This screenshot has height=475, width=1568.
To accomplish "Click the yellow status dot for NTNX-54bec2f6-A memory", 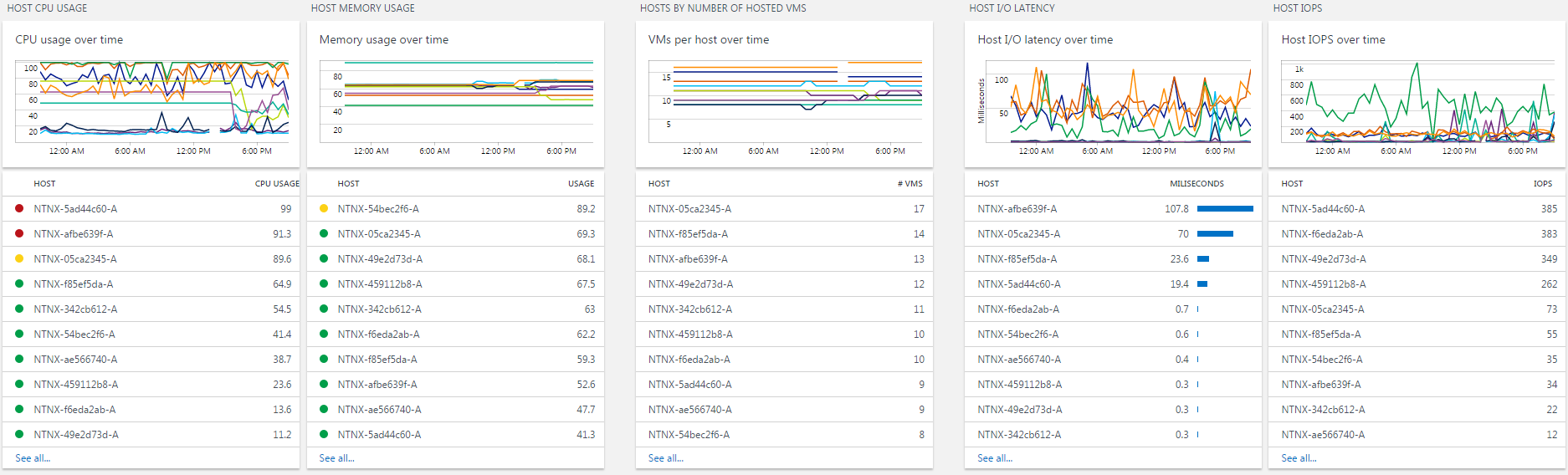I will coord(324,208).
